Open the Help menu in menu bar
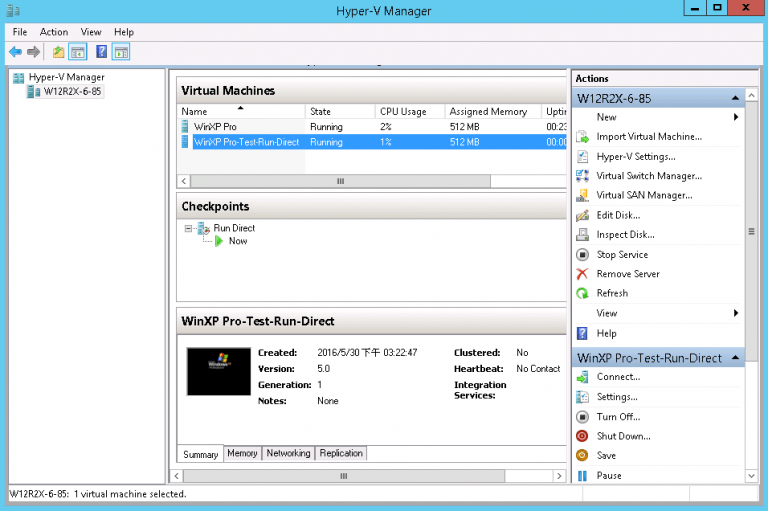The height and width of the screenshot is (511, 768). point(124,32)
